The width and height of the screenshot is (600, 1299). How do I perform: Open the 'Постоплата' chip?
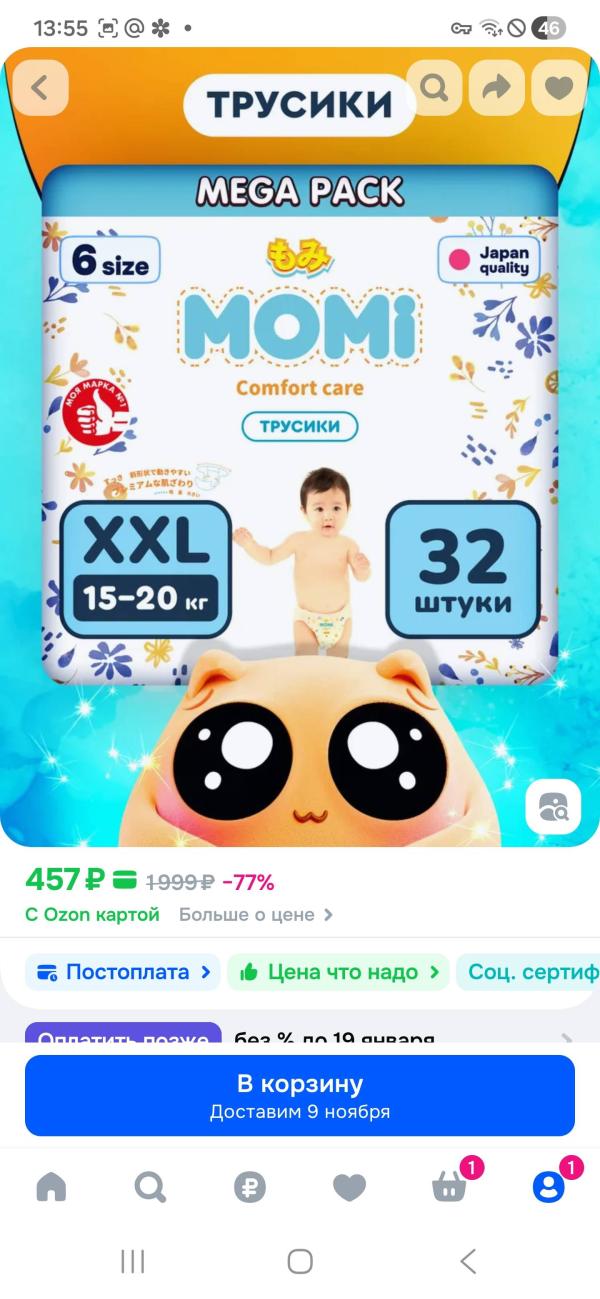(123, 972)
